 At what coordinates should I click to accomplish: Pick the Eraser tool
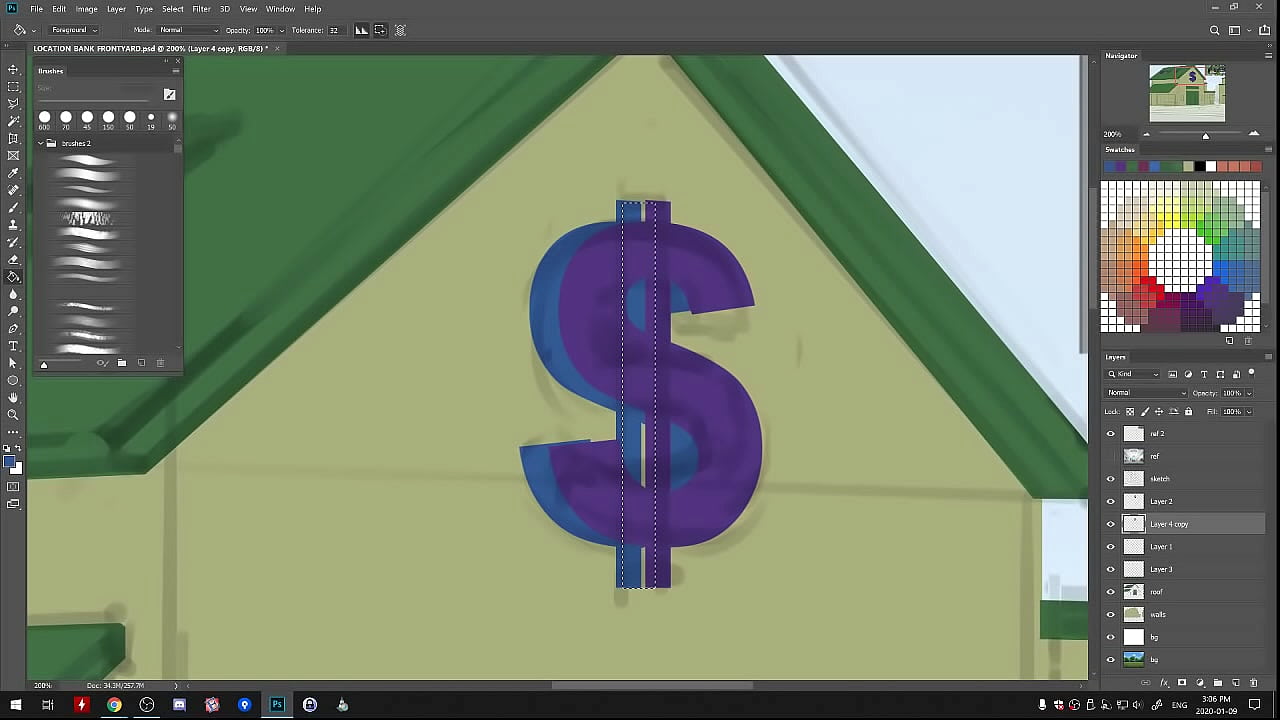13,260
